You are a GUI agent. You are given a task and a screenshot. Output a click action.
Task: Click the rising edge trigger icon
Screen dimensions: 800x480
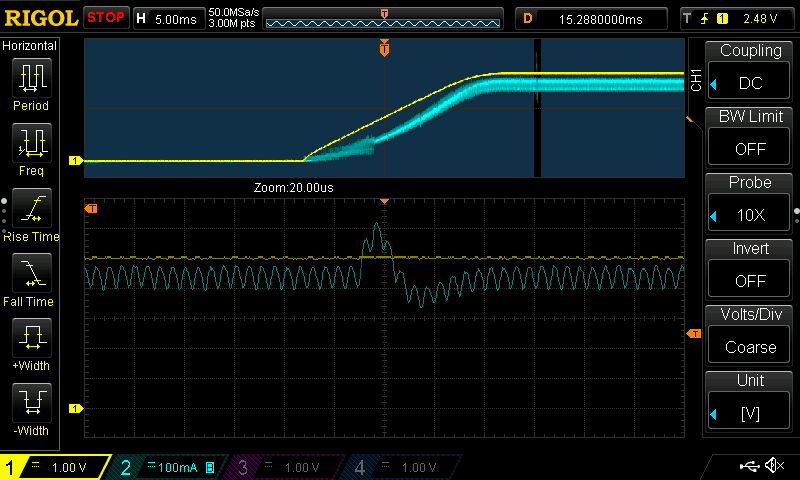(705, 19)
